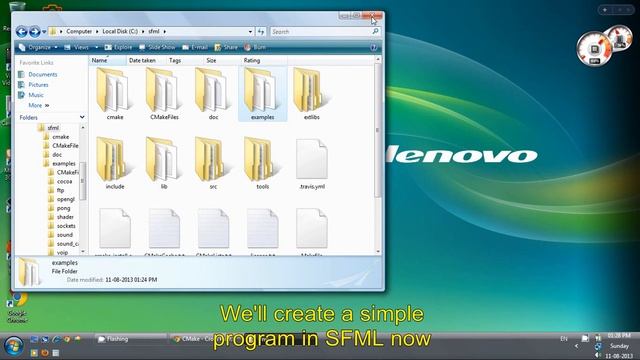Sort by the Name column header
Screen dimensions: 640x360
[x=107, y=60]
